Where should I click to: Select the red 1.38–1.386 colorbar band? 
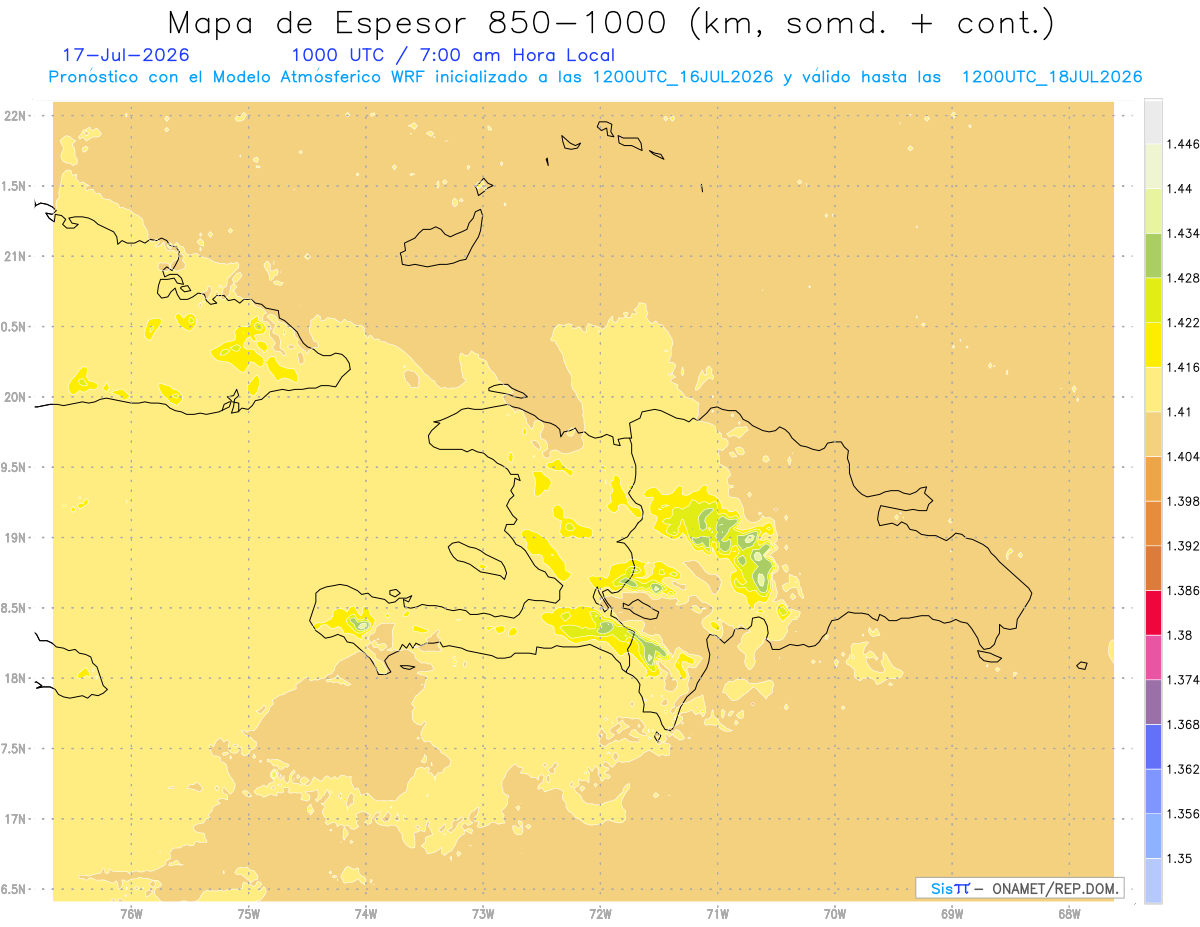[x=1153, y=612]
